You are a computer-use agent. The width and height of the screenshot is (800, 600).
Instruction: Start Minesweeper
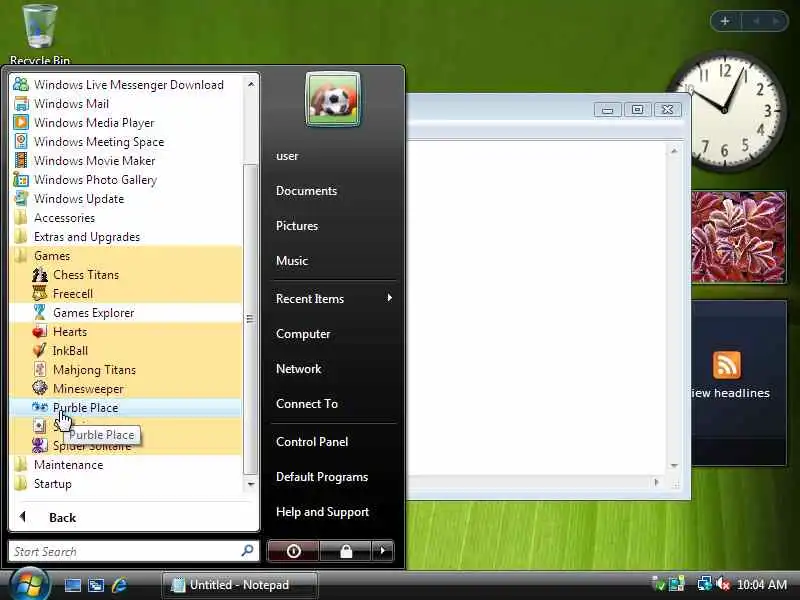tap(126, 388)
